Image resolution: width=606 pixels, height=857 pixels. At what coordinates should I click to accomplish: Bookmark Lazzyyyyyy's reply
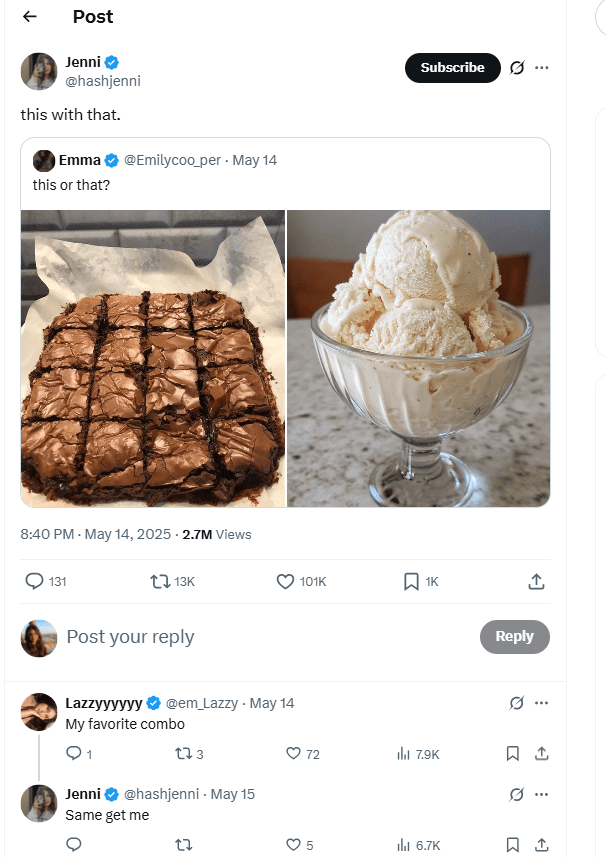point(513,754)
